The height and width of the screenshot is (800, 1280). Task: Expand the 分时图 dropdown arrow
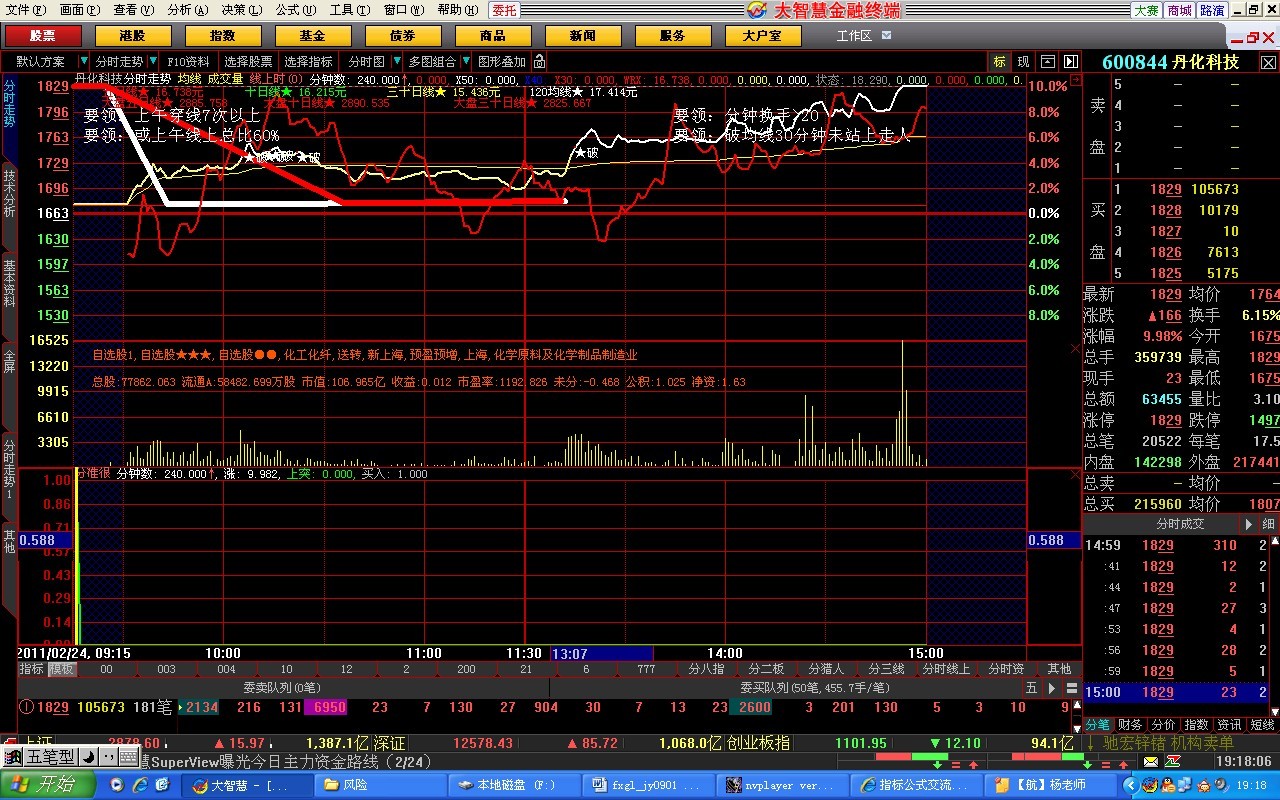[x=397, y=62]
